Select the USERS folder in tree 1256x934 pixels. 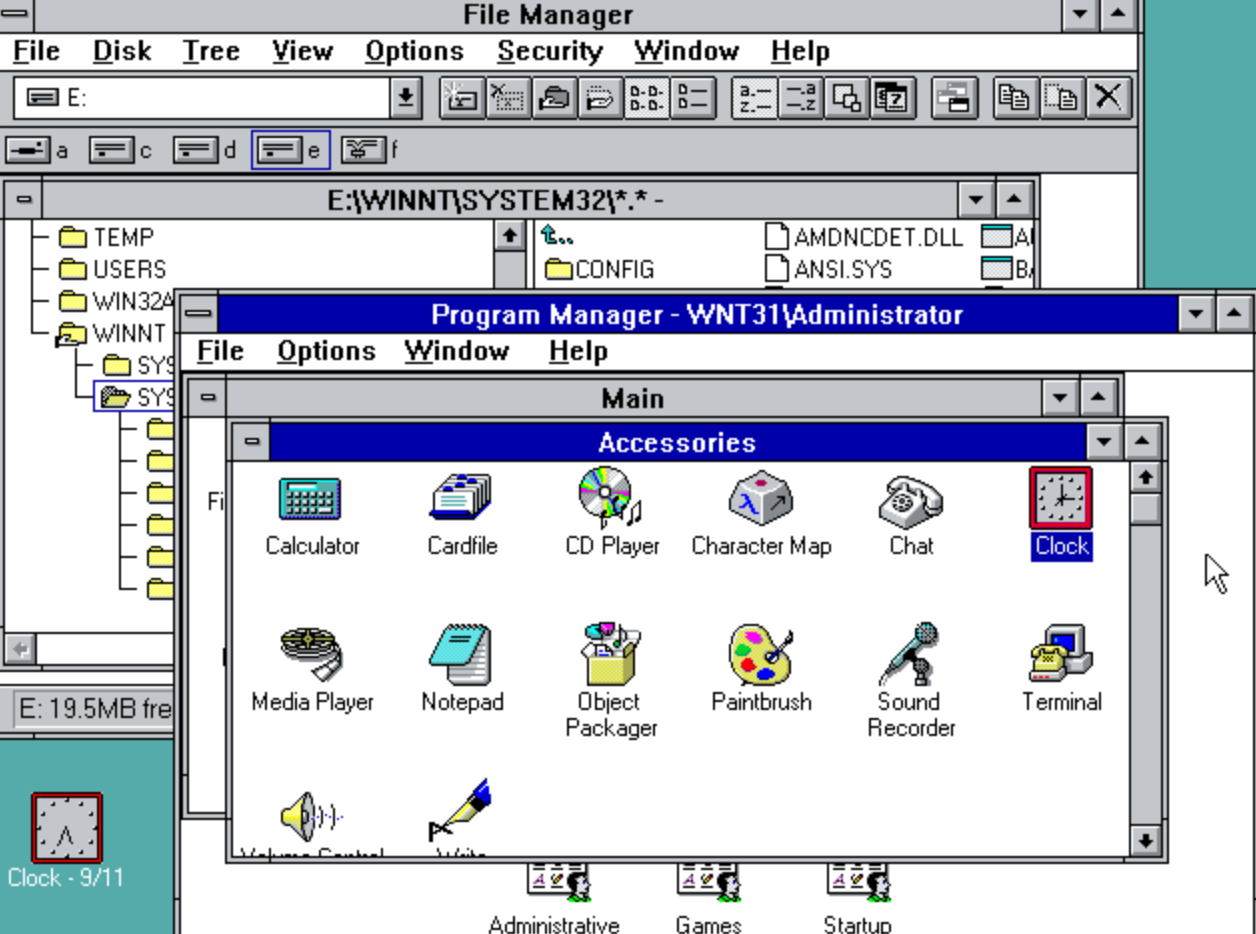point(112,269)
